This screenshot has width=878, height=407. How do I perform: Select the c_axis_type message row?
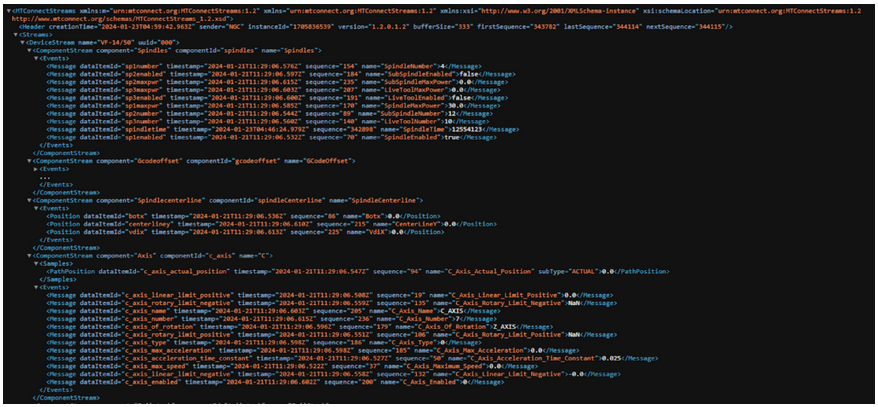[x=265, y=342]
